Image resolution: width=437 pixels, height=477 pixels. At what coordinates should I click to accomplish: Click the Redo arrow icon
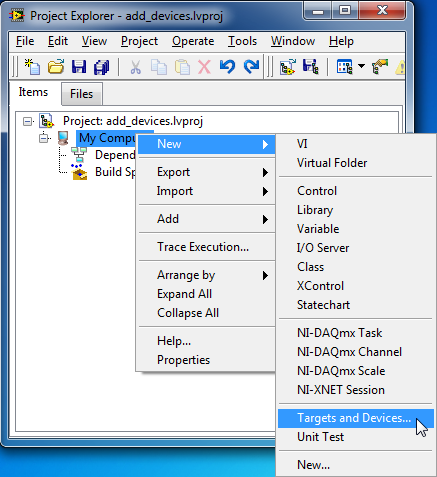pyautogui.click(x=251, y=66)
